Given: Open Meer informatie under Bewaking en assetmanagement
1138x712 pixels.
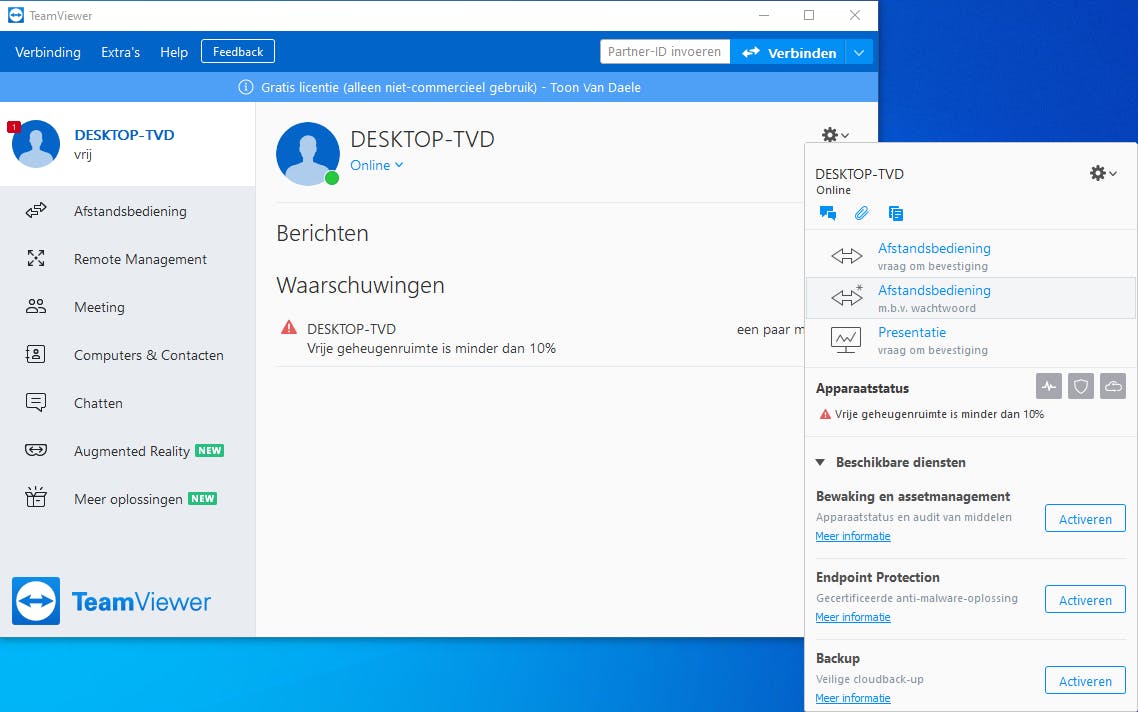Looking at the screenshot, I should [853, 536].
